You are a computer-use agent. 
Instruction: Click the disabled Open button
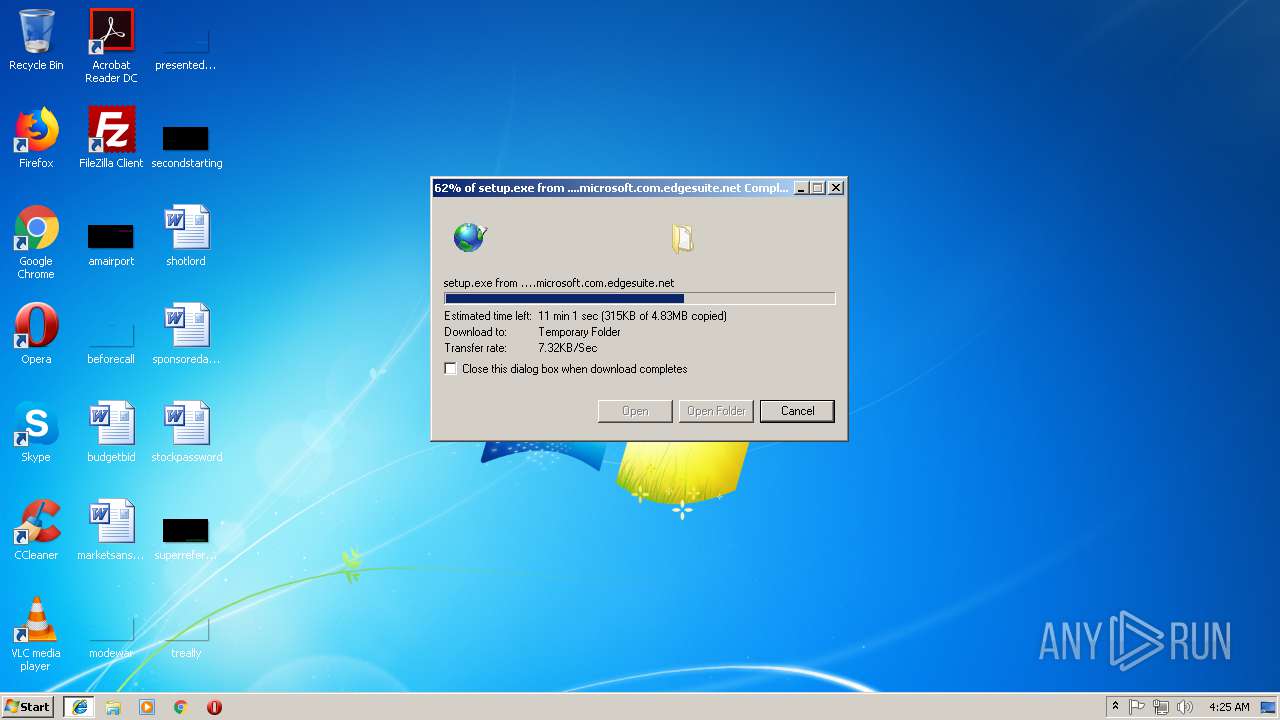click(x=635, y=411)
